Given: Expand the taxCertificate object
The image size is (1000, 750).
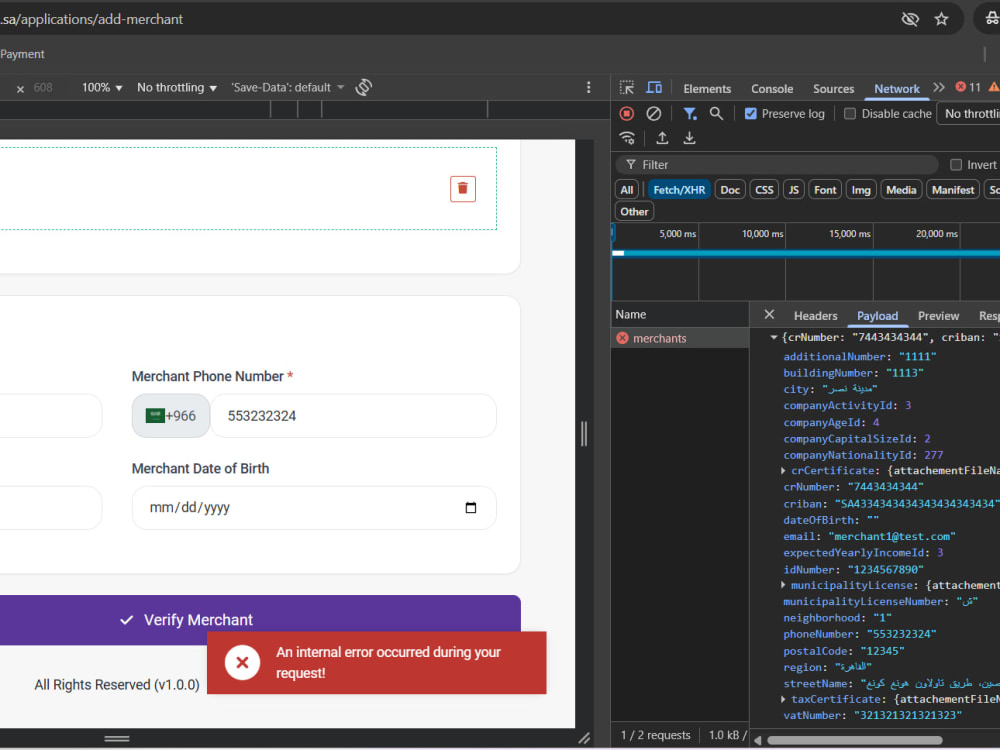Looking at the screenshot, I should 783,699.
